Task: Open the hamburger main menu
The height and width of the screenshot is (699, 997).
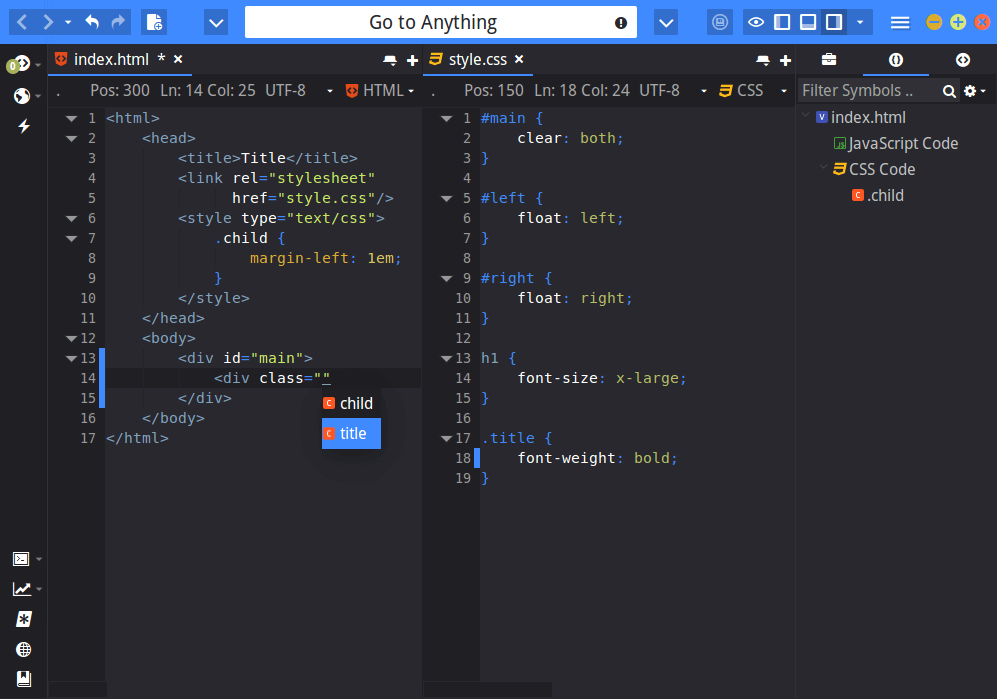Action: [900, 23]
